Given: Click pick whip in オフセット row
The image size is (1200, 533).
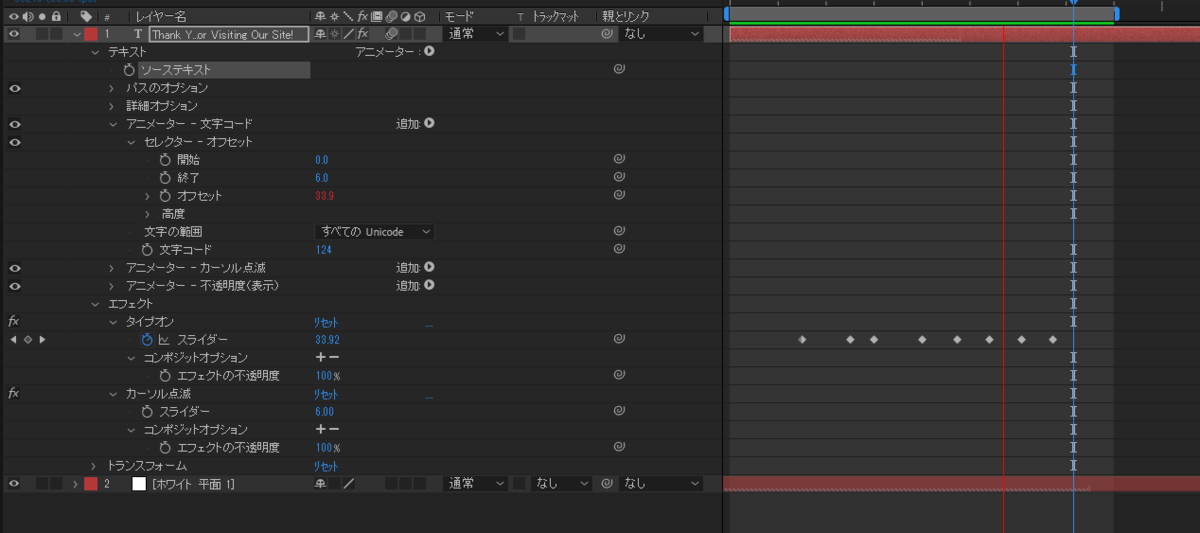Looking at the screenshot, I should [619, 196].
